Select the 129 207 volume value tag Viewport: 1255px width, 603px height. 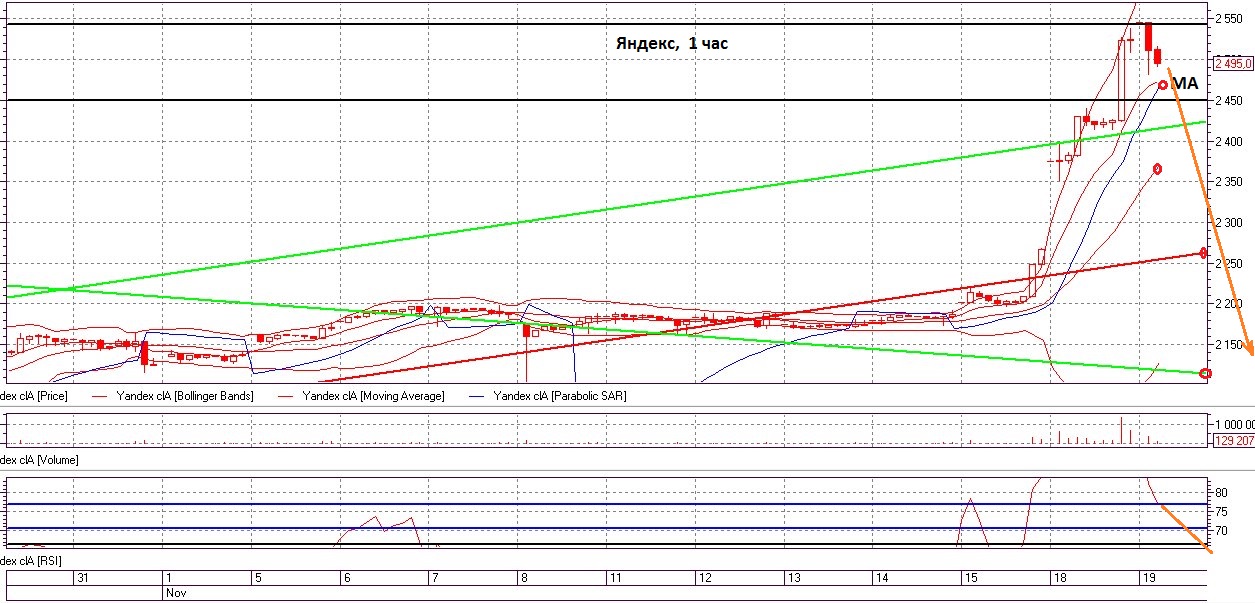1234,440
